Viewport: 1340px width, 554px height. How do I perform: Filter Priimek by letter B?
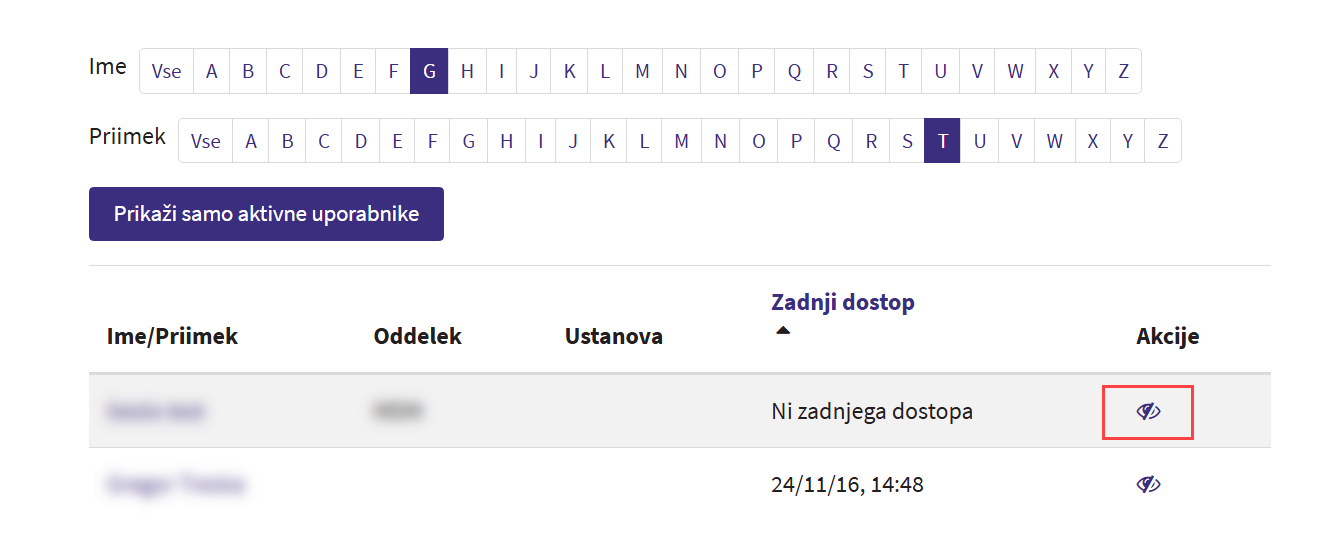coord(287,141)
